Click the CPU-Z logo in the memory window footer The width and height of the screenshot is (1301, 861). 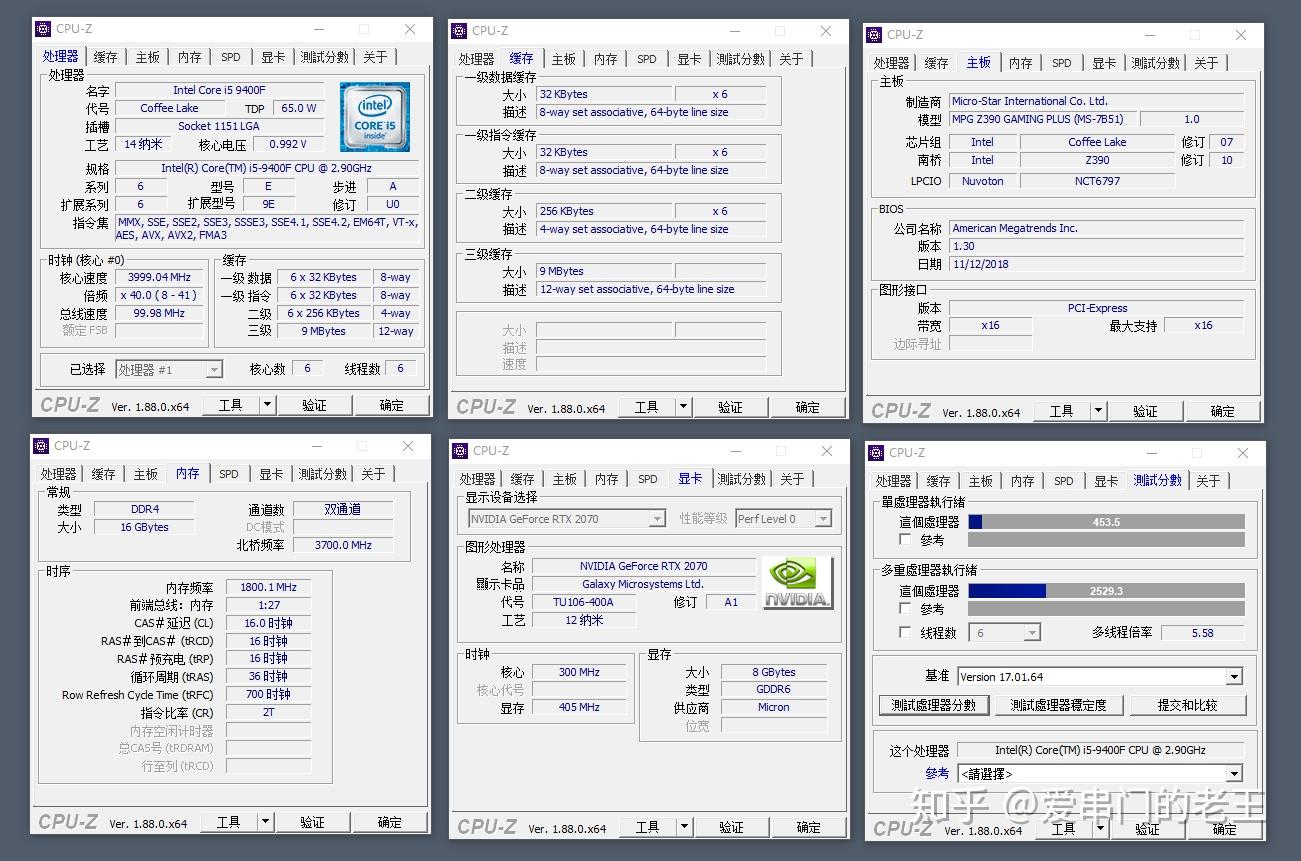click(x=69, y=821)
